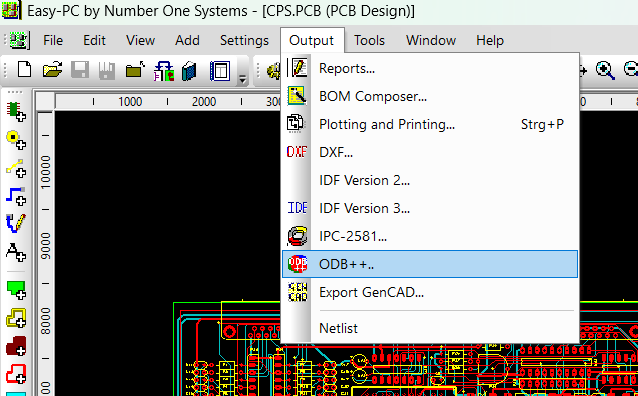Choose Export GenCAD... entry
638x396 pixels.
tap(430, 292)
